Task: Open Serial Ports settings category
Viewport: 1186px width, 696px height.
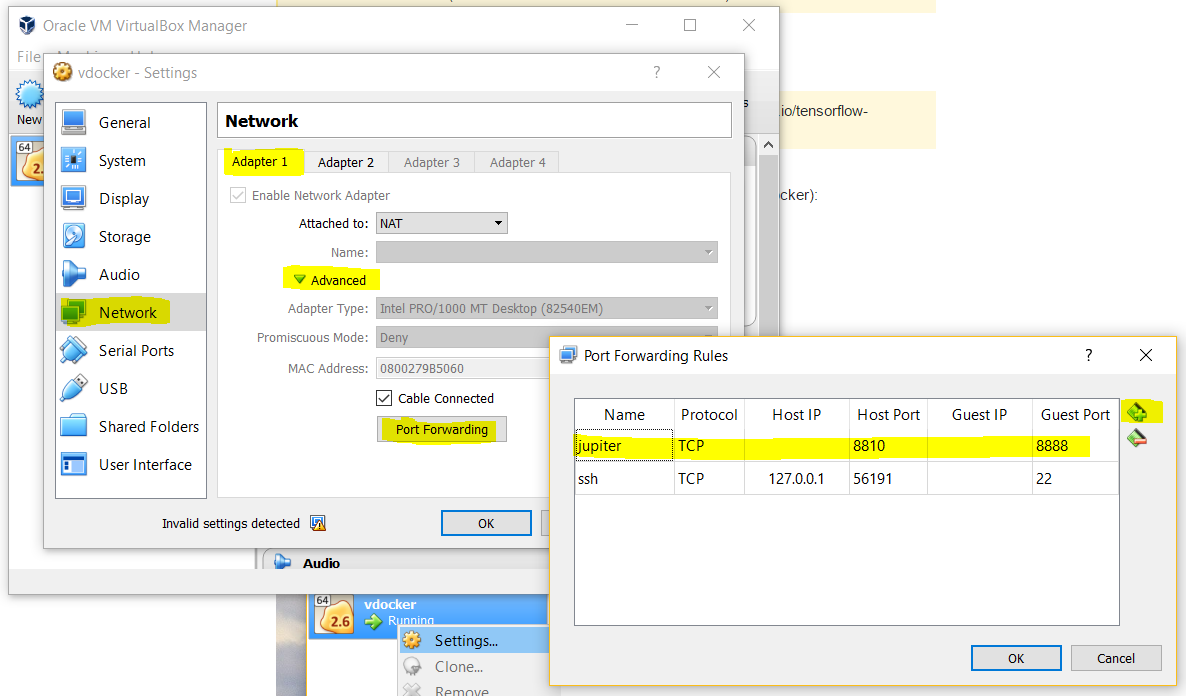Action: tap(130, 350)
